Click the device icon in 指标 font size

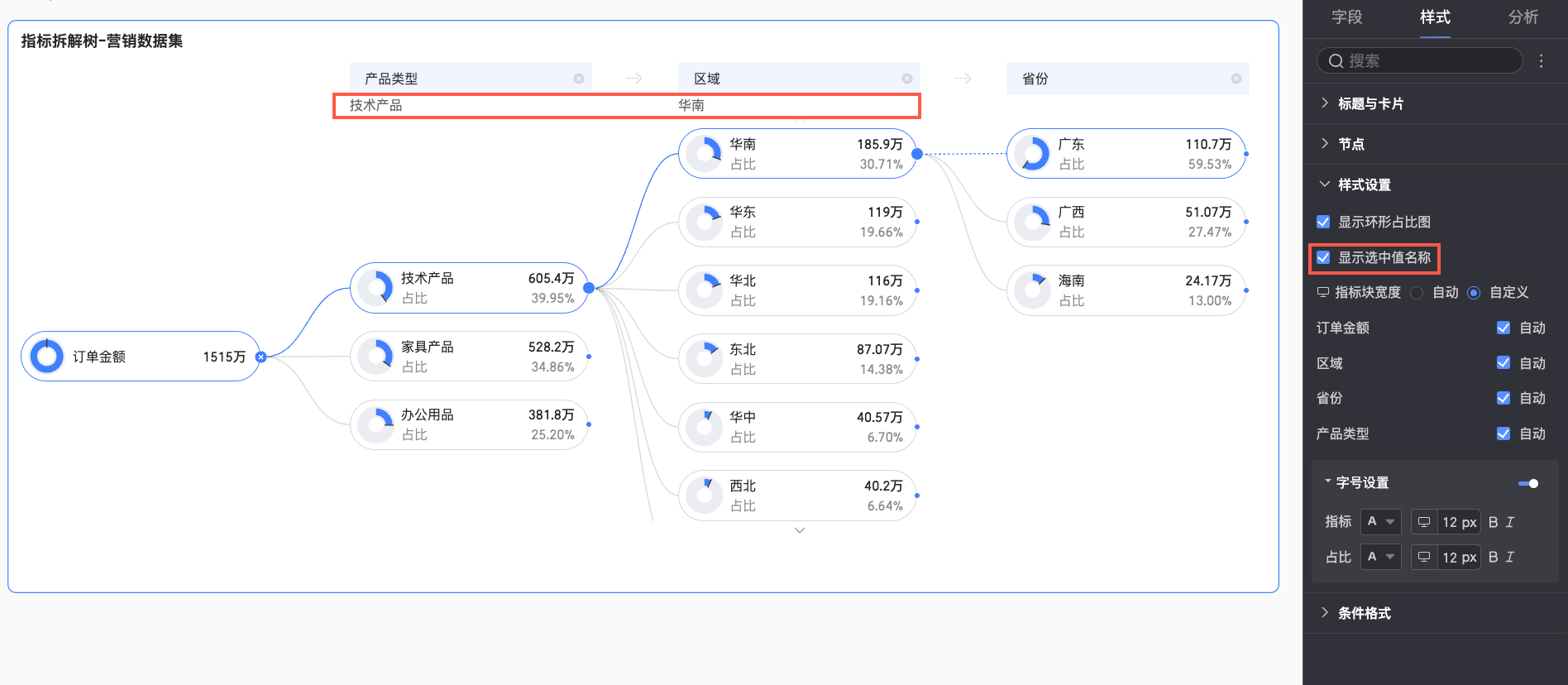1424,522
